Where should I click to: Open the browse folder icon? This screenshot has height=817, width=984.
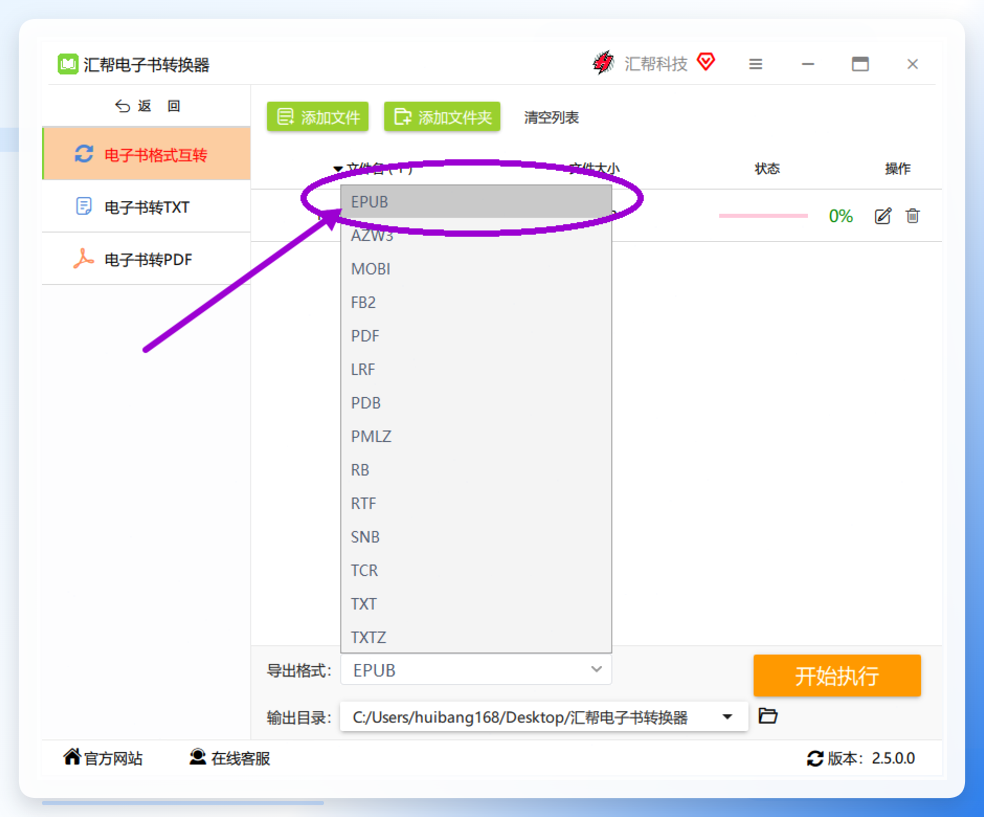pyautogui.click(x=768, y=715)
